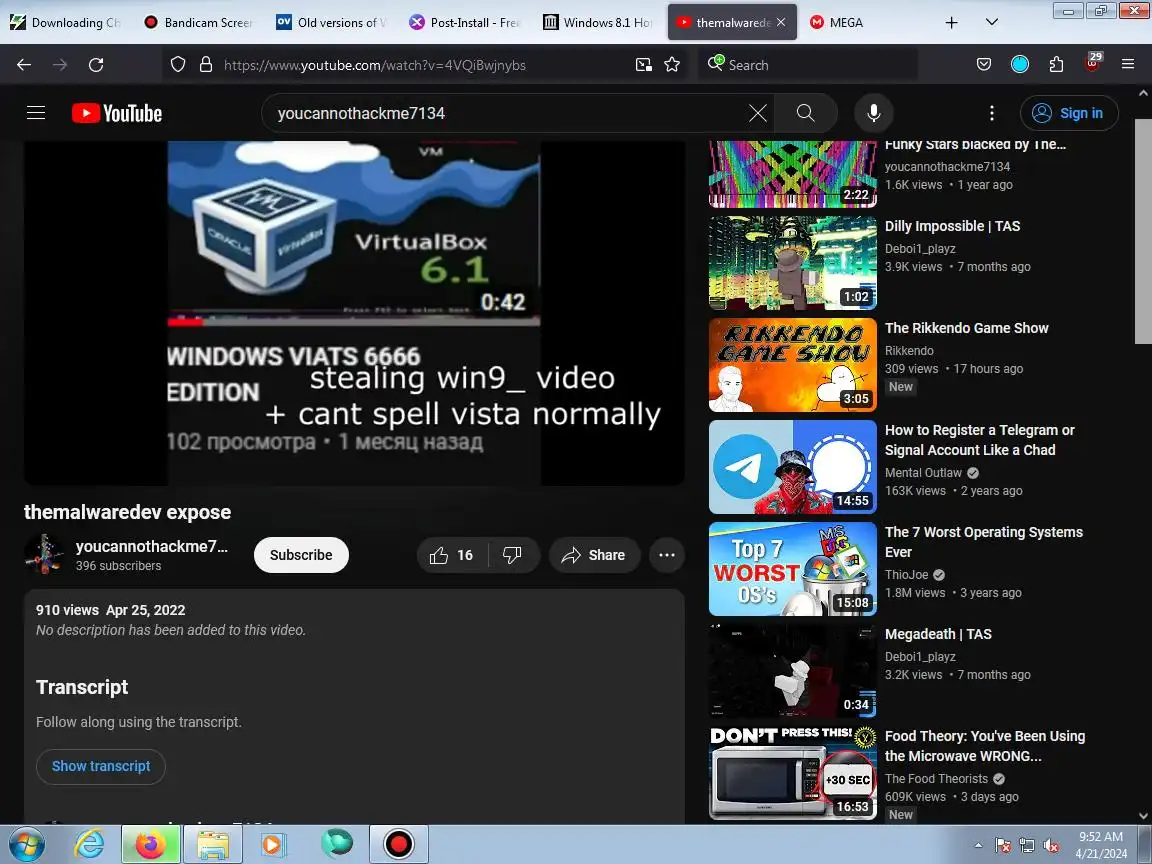Open Firefox application hamburger menu

pos(1128,65)
